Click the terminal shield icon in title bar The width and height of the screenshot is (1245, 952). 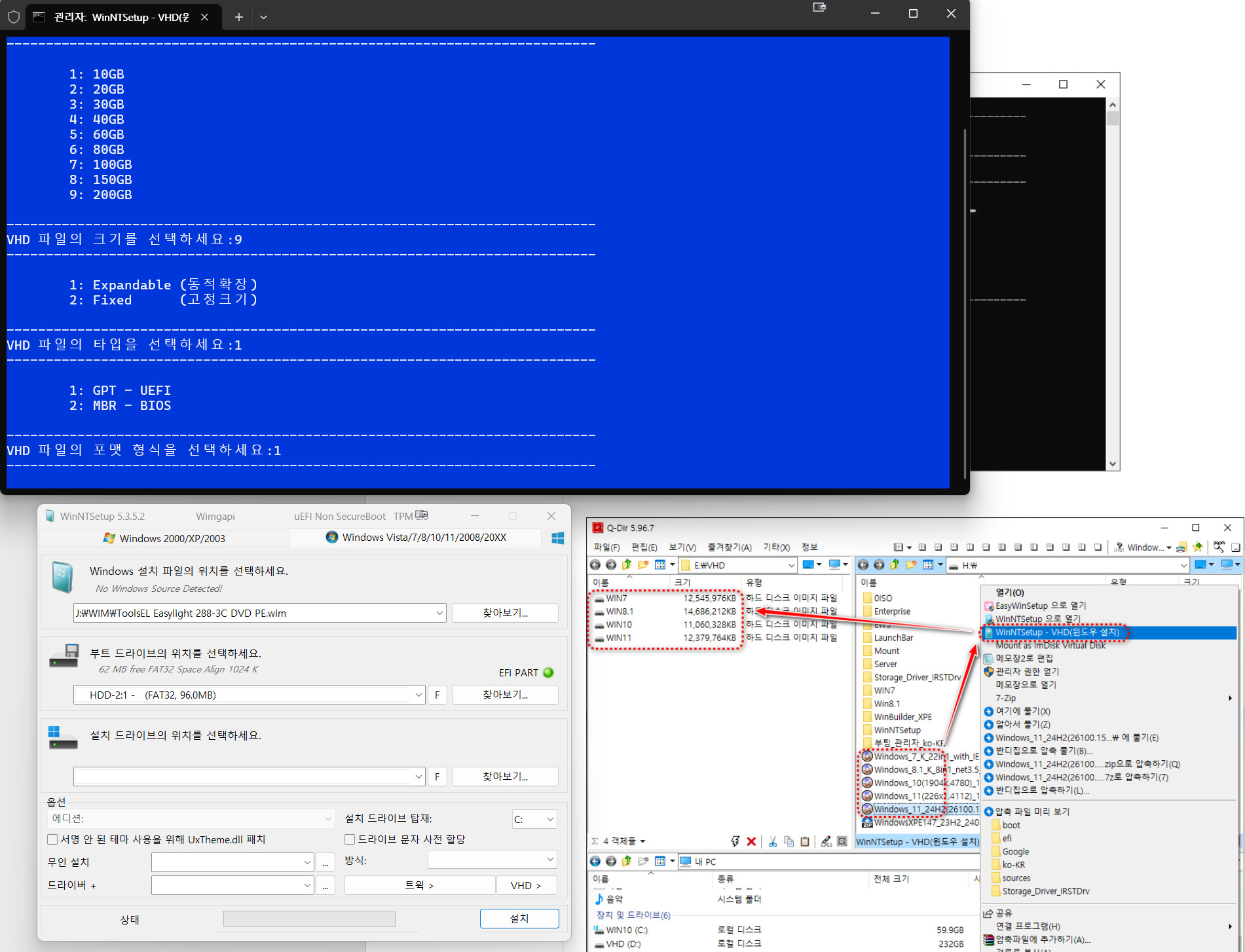14,17
